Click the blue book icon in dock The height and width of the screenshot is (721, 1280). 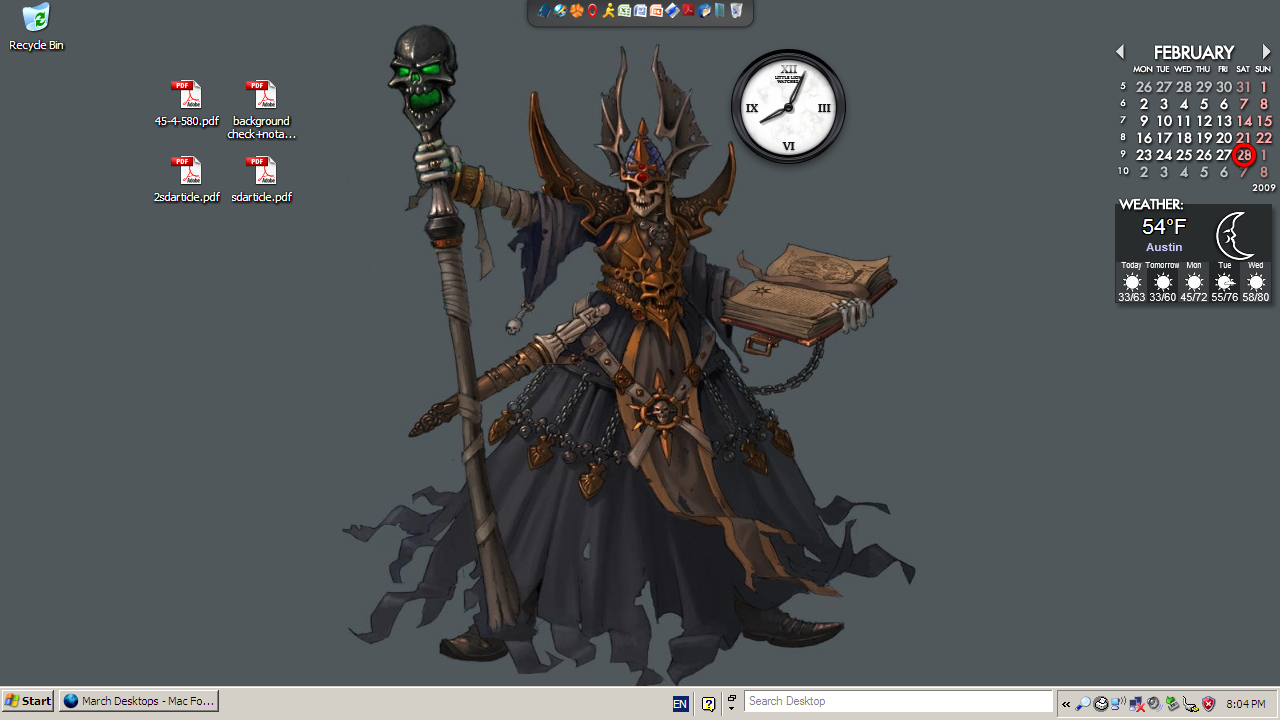(544, 11)
